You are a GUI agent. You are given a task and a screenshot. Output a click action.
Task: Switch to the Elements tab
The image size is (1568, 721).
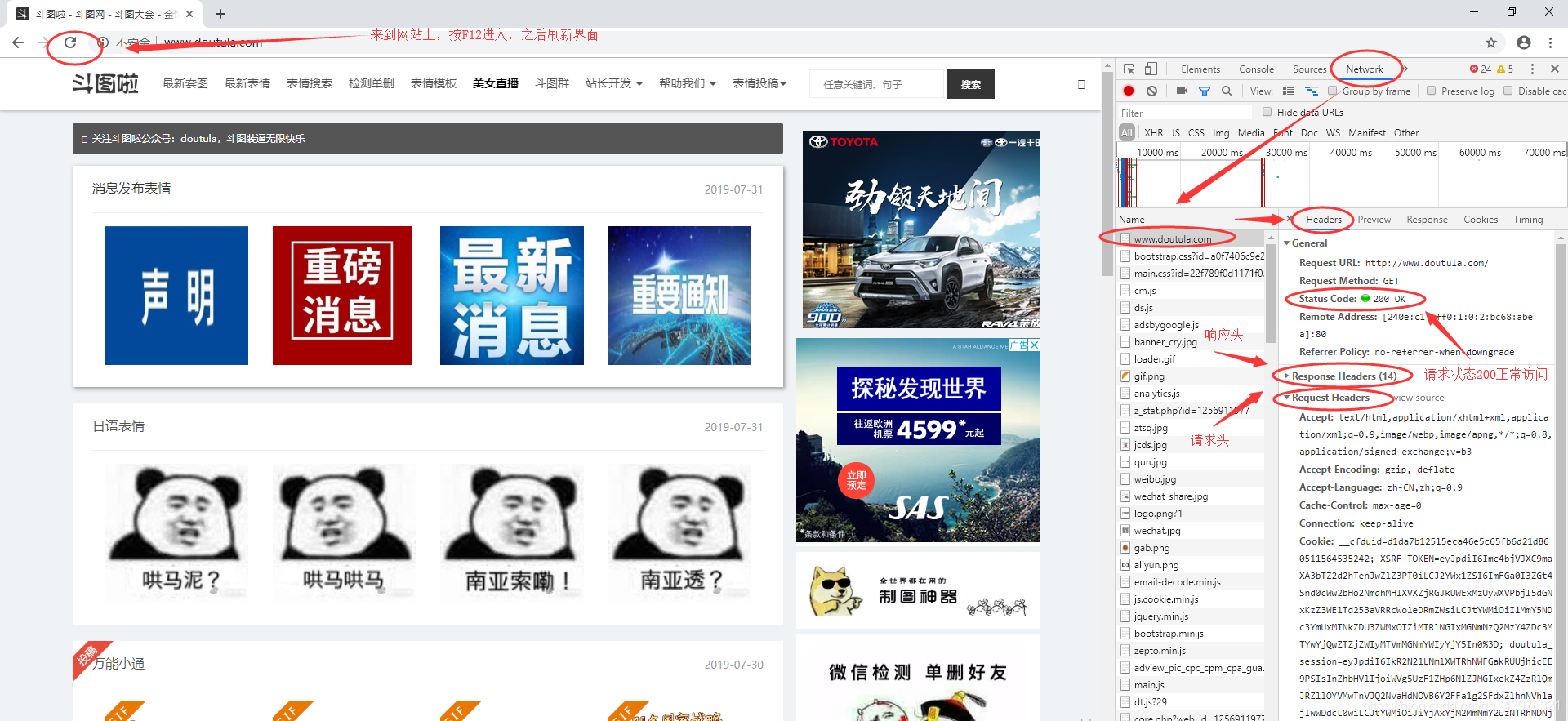click(x=1200, y=69)
